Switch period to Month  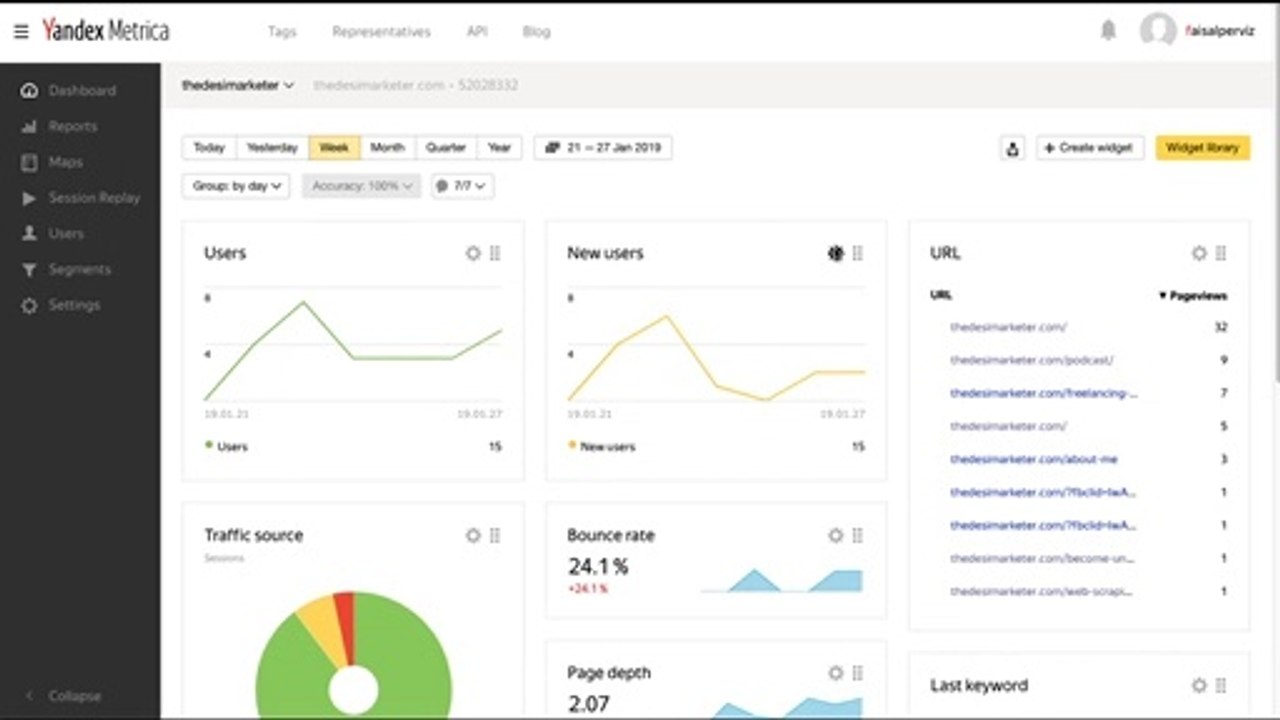click(387, 148)
